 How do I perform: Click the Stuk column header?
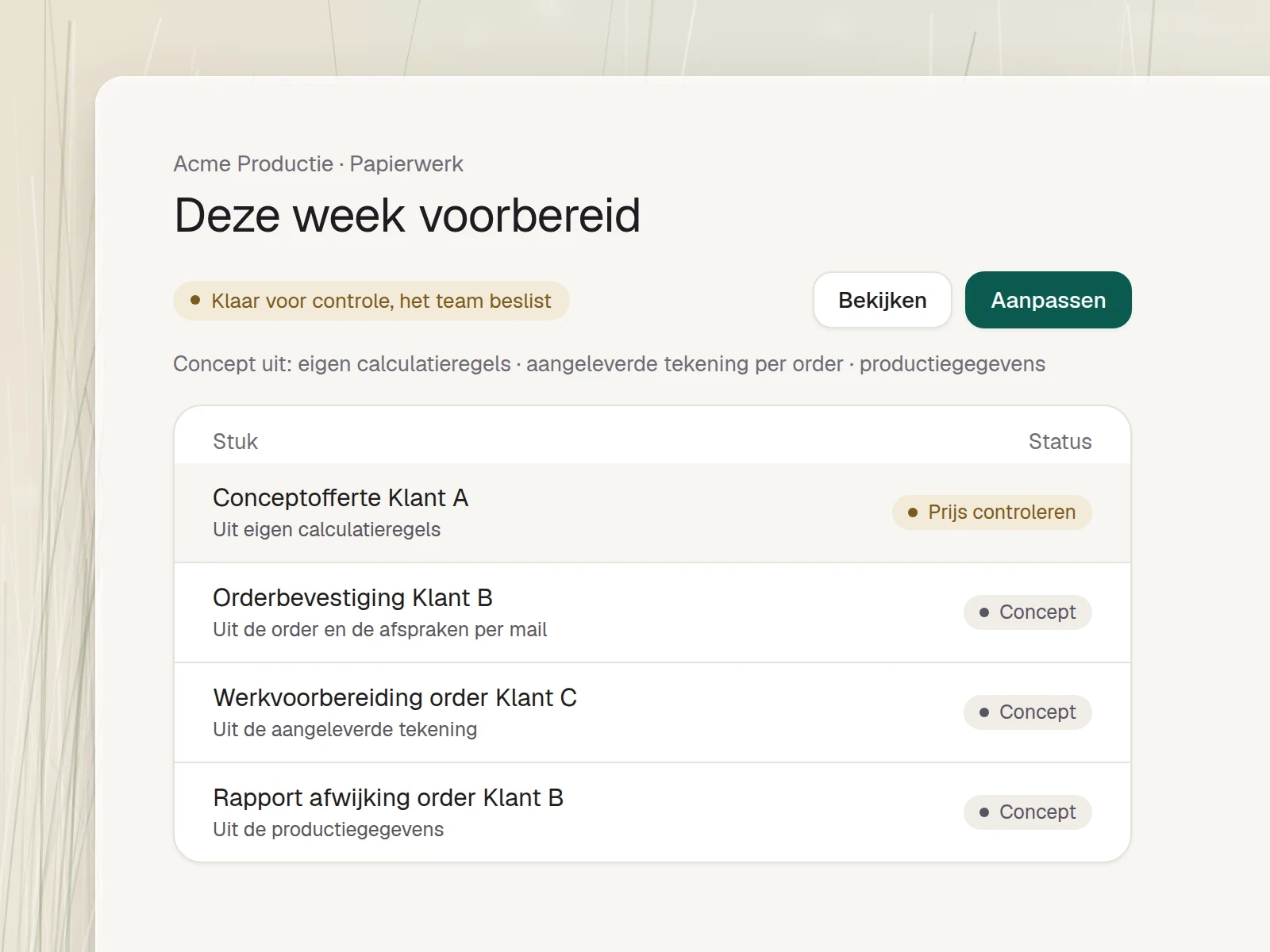click(235, 442)
